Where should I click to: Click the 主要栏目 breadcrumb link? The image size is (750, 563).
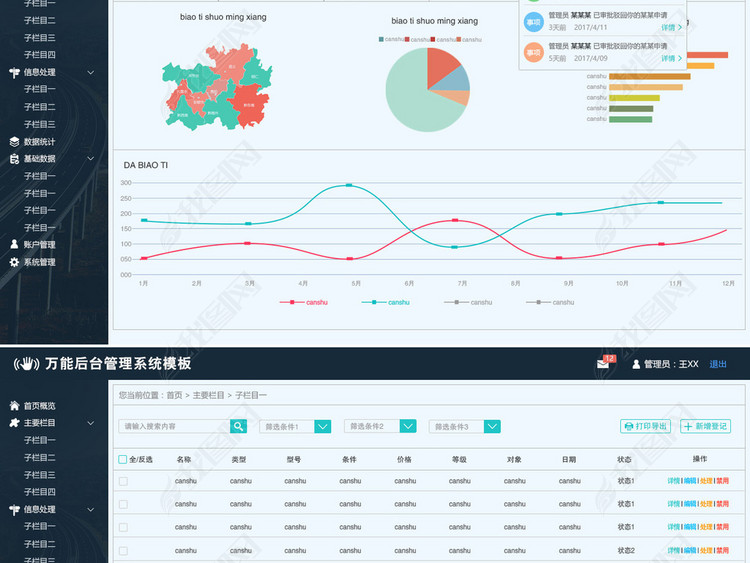tap(209, 395)
